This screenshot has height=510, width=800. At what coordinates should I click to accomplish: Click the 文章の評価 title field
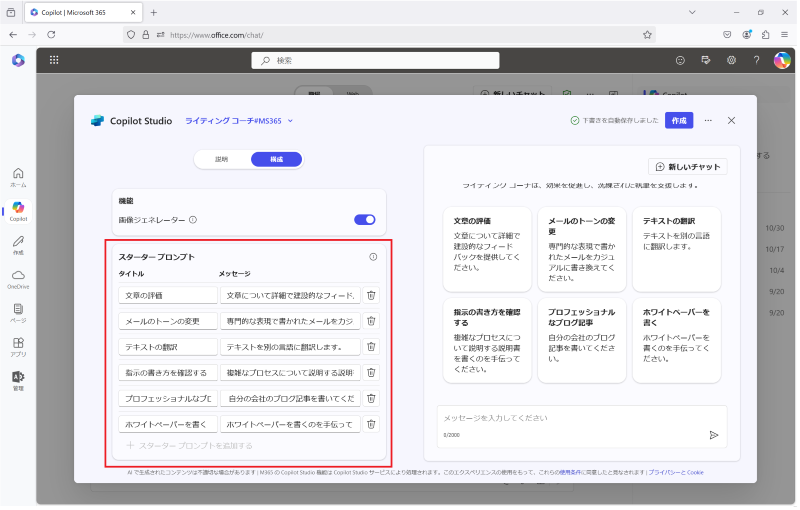tap(168, 295)
